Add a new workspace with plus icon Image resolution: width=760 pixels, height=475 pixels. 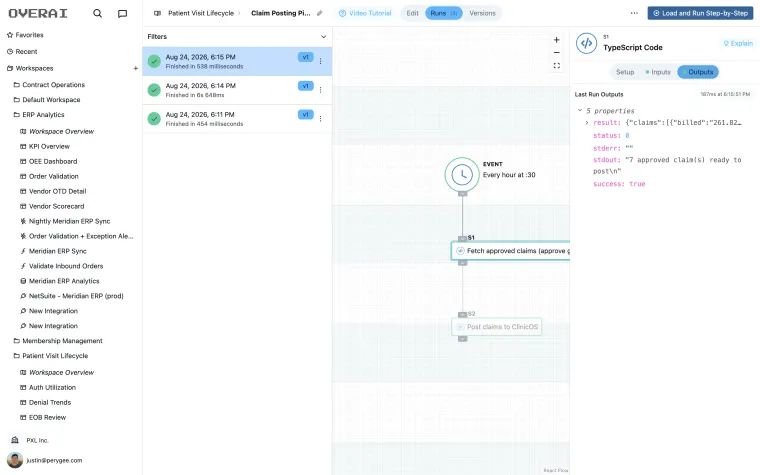click(x=136, y=68)
